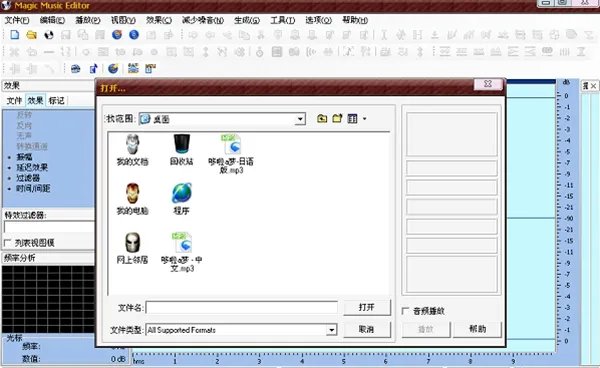Open the 减少噪音(N) menu
Screen dimensions: 600x368
203,20
